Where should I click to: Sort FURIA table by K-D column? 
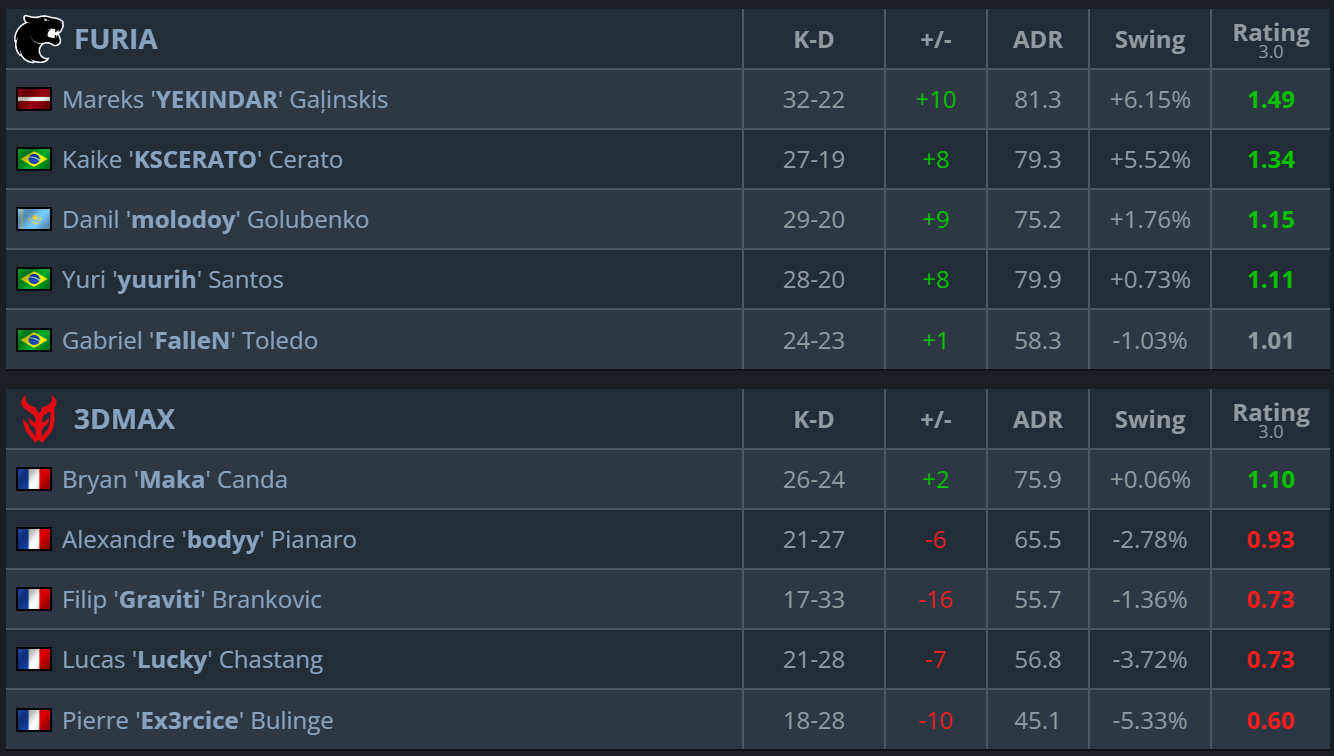click(814, 40)
